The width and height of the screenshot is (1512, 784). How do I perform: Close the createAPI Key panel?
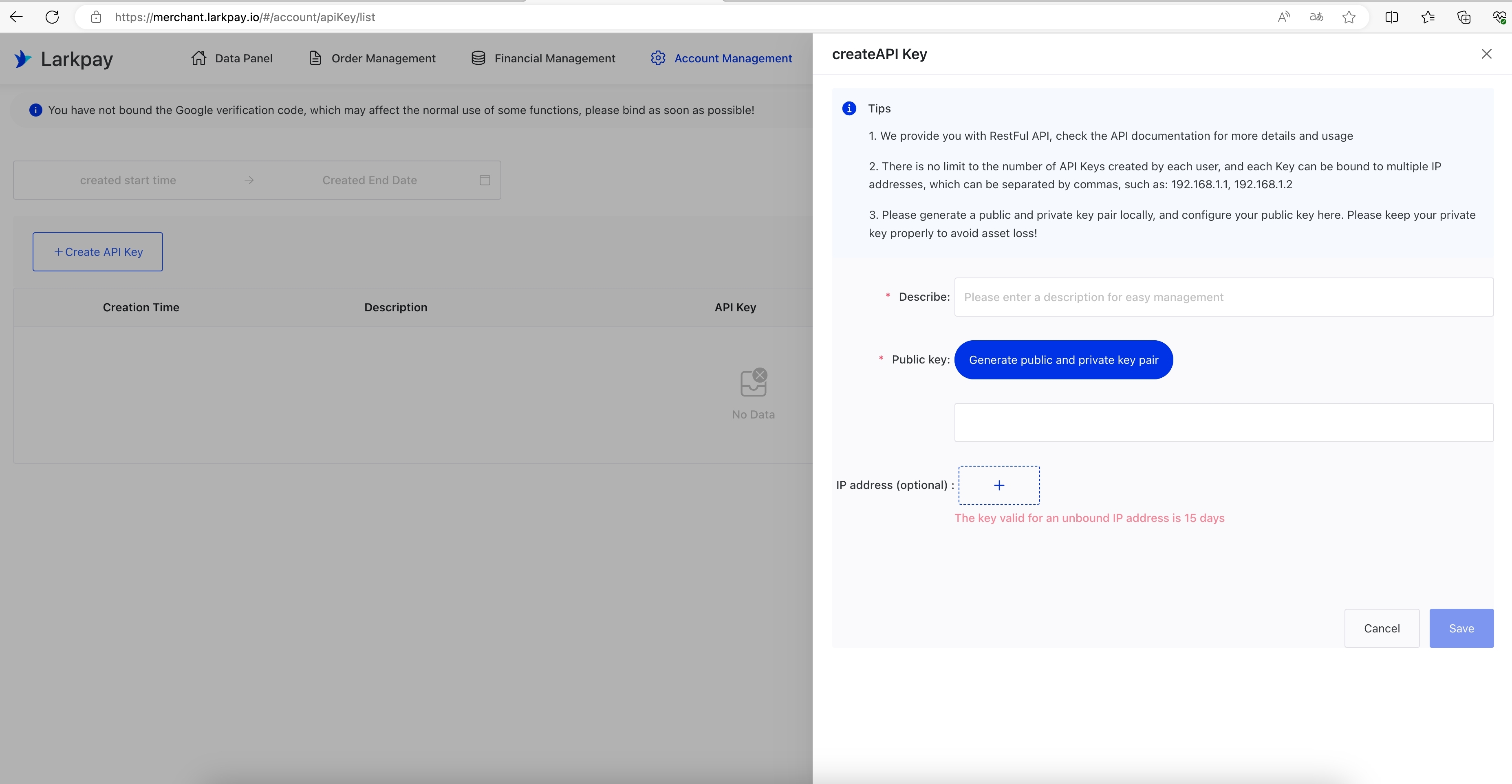tap(1486, 54)
